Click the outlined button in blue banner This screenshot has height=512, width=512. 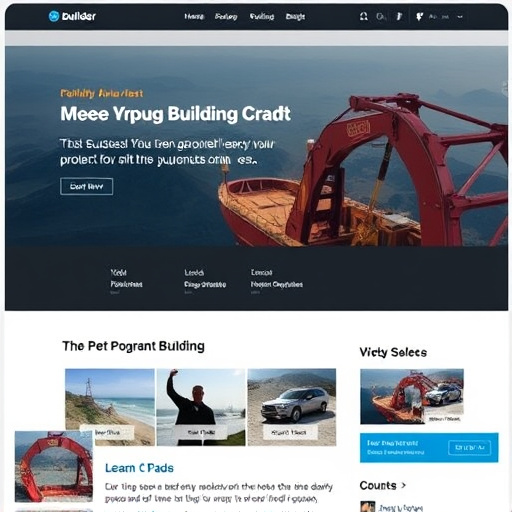click(x=470, y=447)
